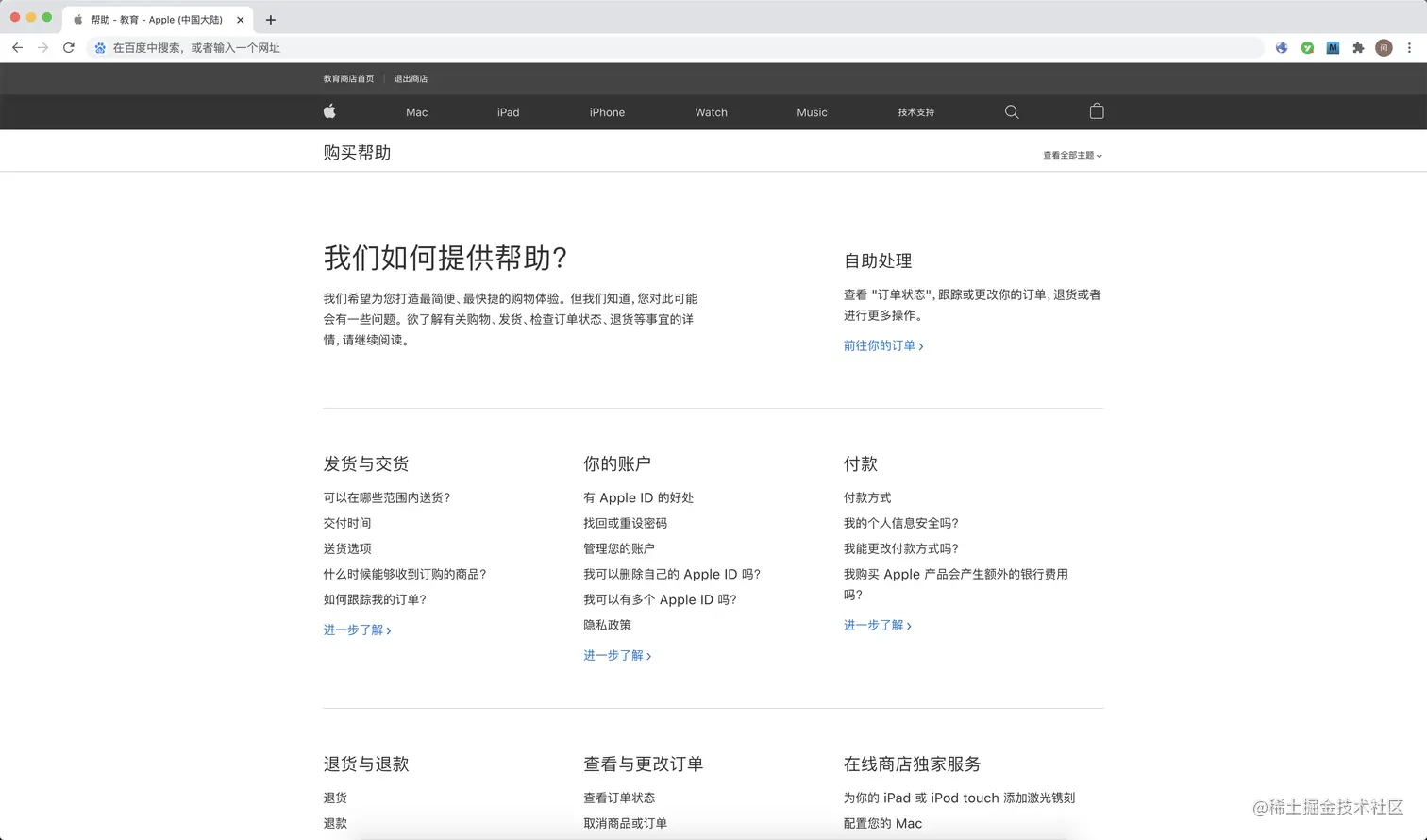The width and height of the screenshot is (1427, 840).
Task: Open the blue globe extension icon
Action: 1282,47
